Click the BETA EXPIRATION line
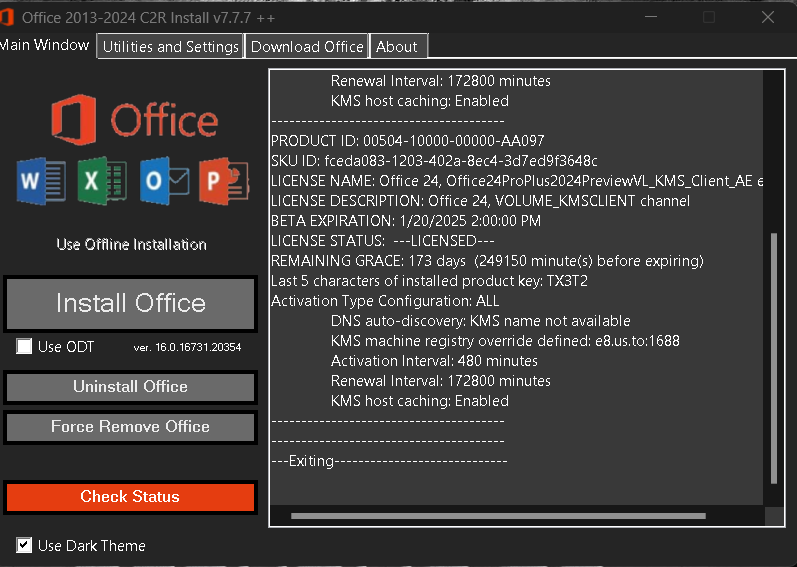Image resolution: width=797 pixels, height=567 pixels. coord(406,220)
